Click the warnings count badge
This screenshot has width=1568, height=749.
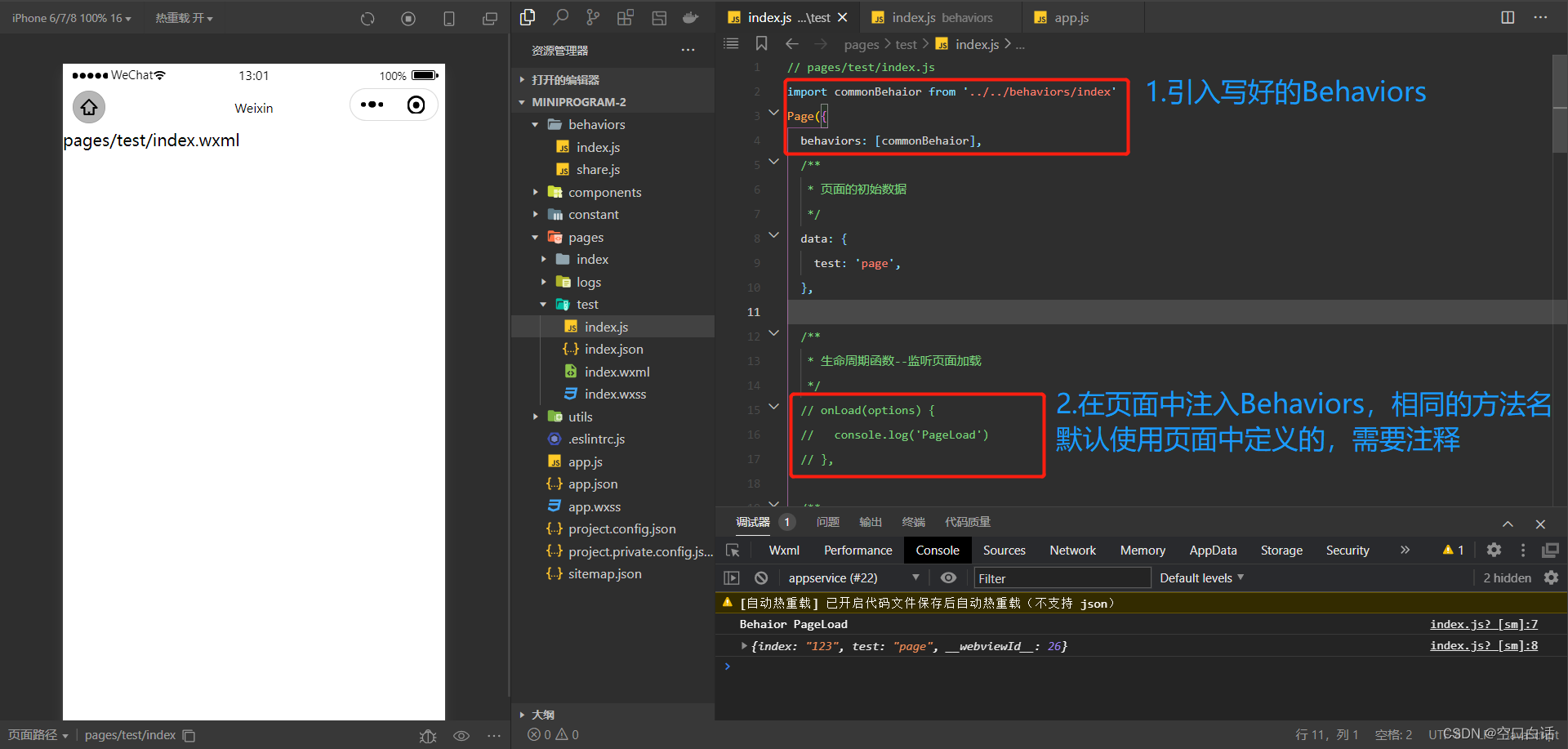click(1453, 550)
